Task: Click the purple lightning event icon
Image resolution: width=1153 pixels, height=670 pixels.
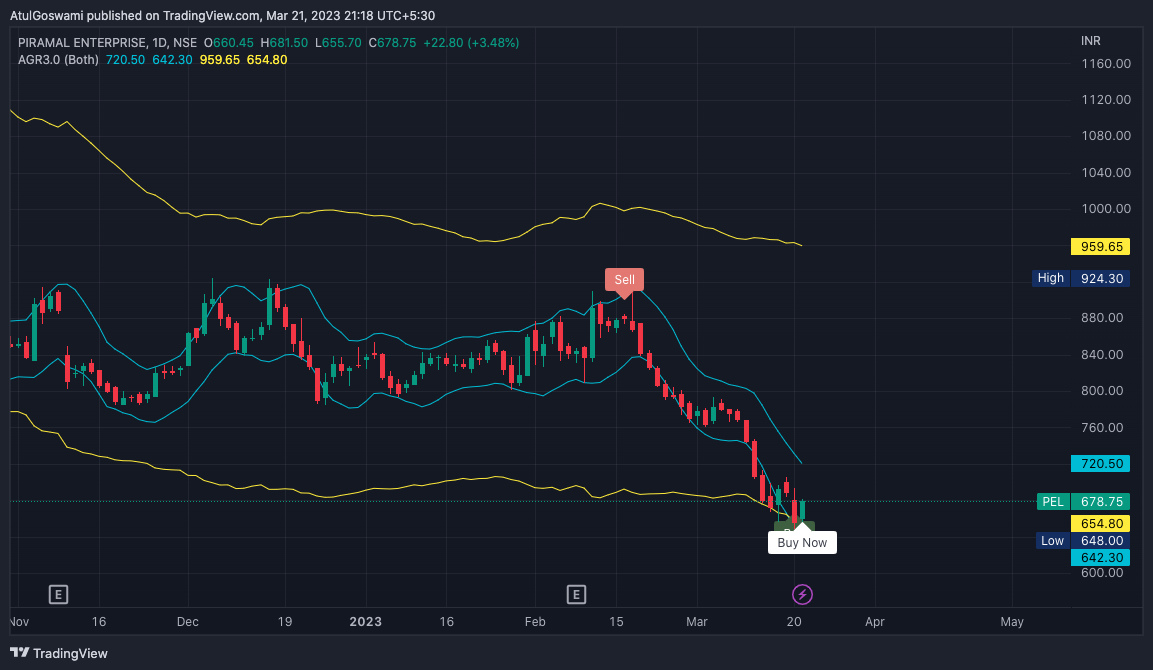Action: 802,594
